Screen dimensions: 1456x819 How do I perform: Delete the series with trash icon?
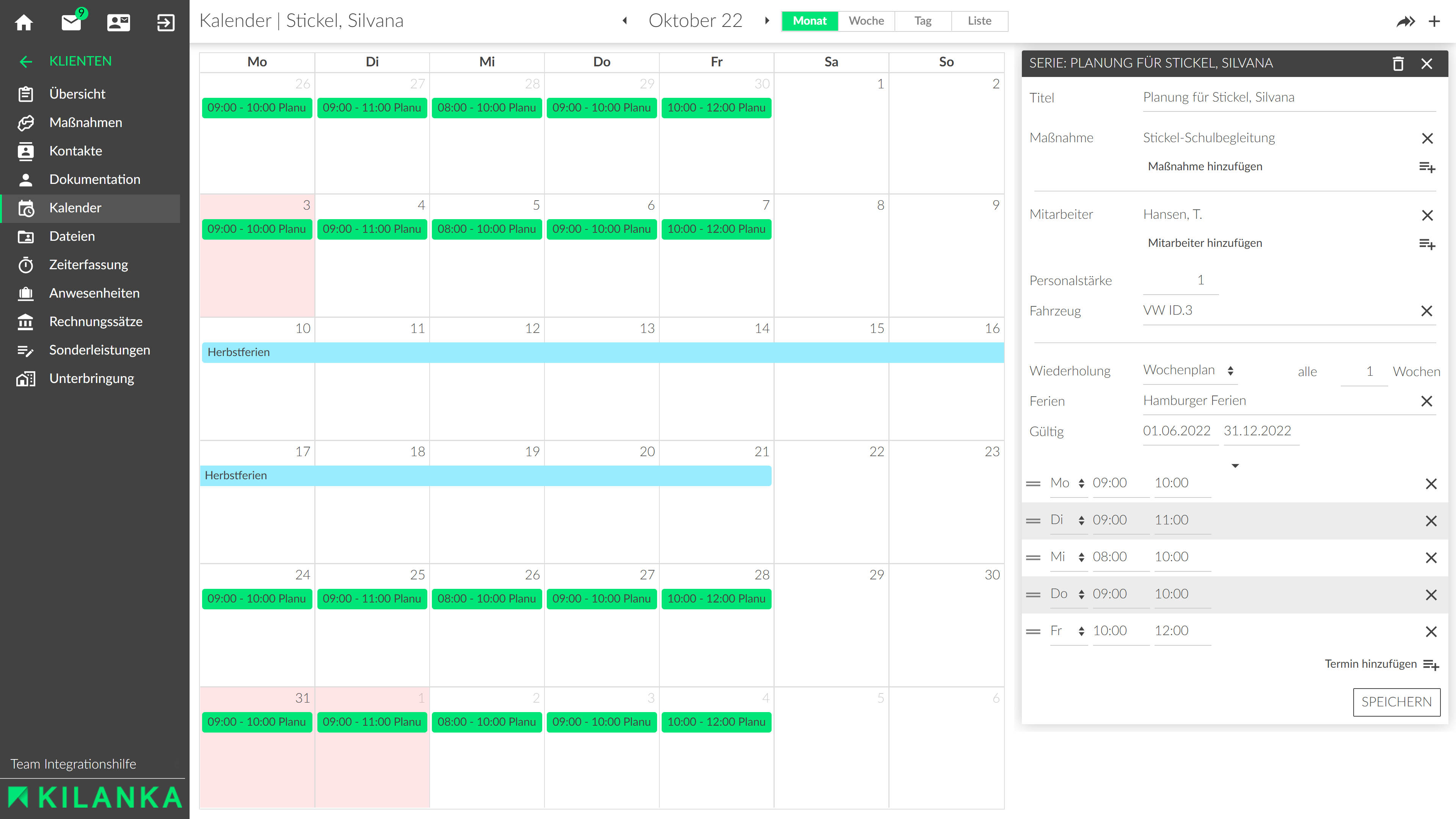pos(1398,63)
